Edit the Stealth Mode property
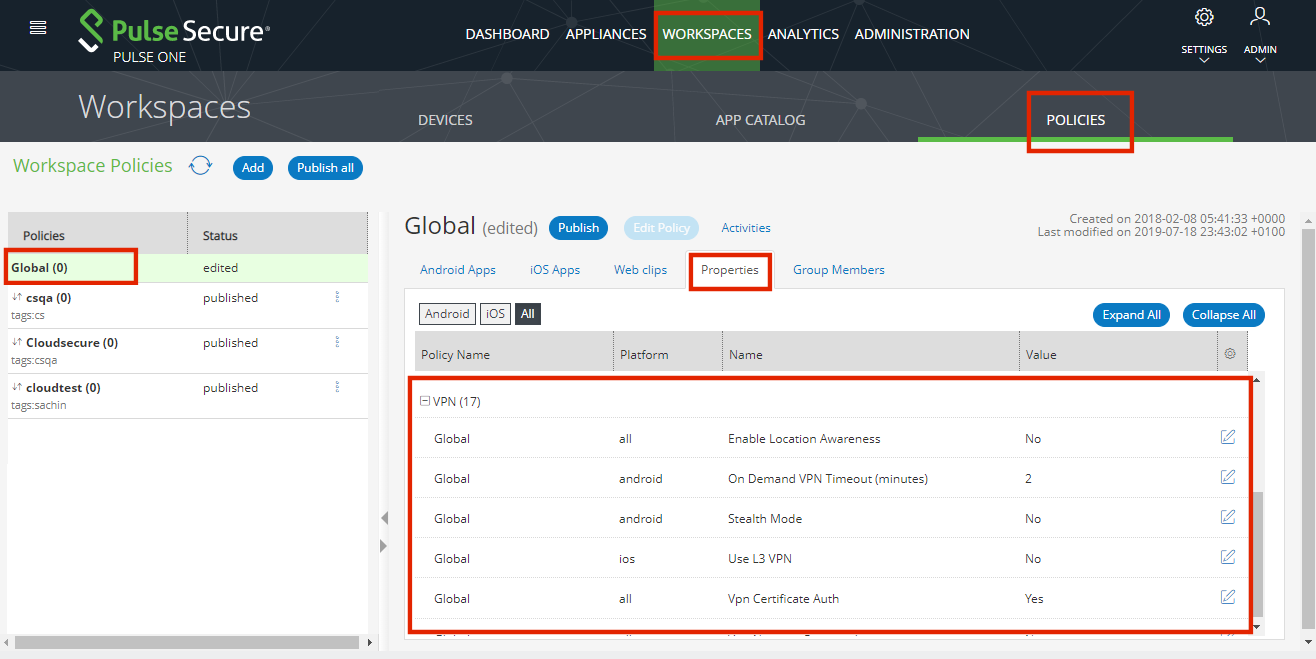The width and height of the screenshot is (1316, 659). [1227, 517]
